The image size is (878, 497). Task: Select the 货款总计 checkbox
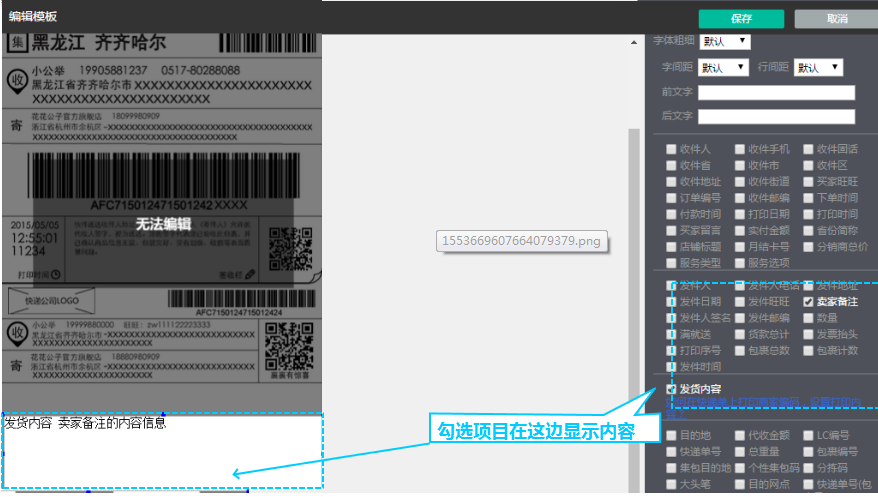(x=740, y=335)
